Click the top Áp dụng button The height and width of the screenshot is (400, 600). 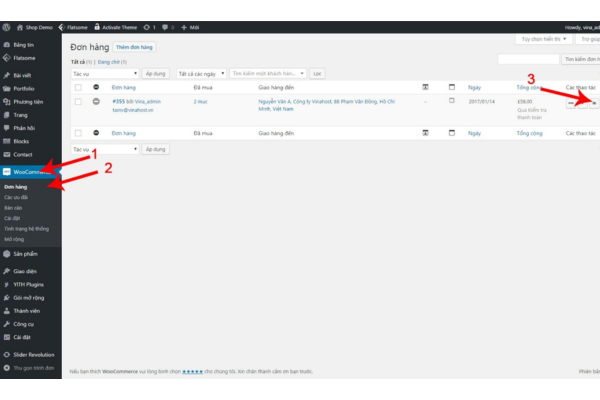click(155, 73)
